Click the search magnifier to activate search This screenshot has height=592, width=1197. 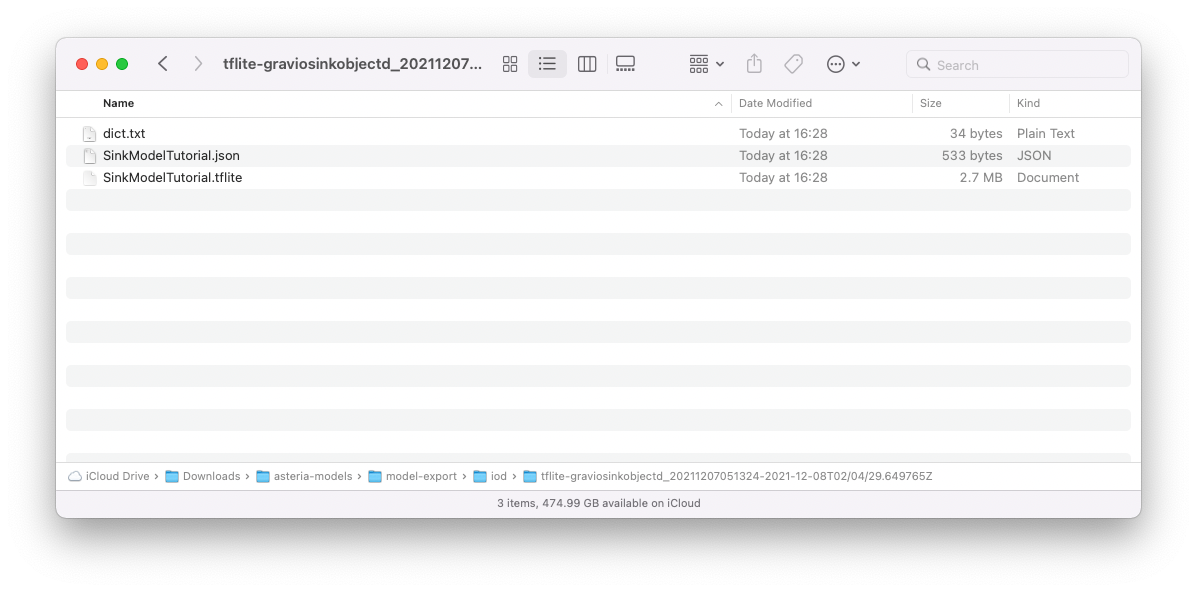(923, 64)
